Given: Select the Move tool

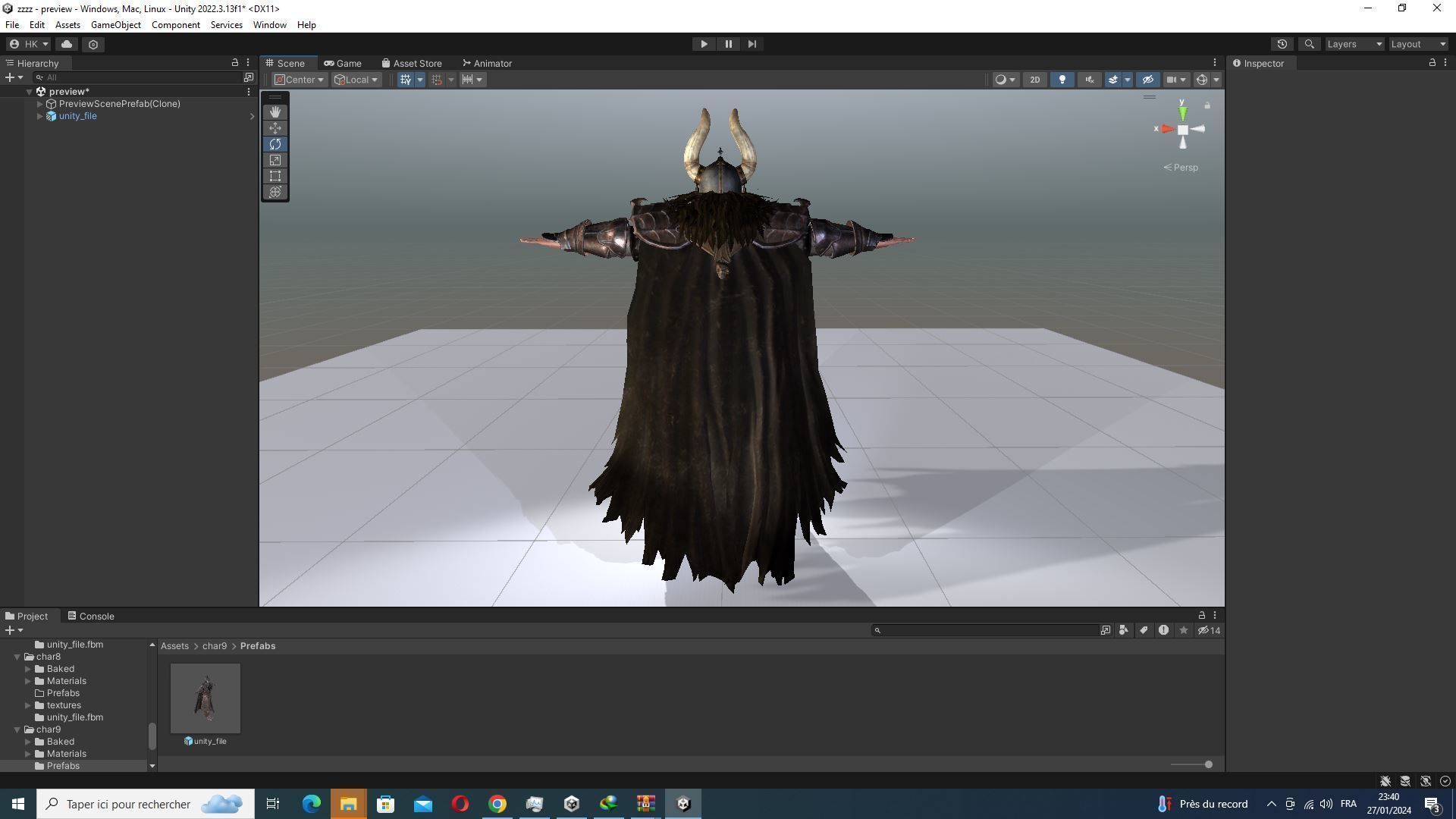Looking at the screenshot, I should point(275,128).
